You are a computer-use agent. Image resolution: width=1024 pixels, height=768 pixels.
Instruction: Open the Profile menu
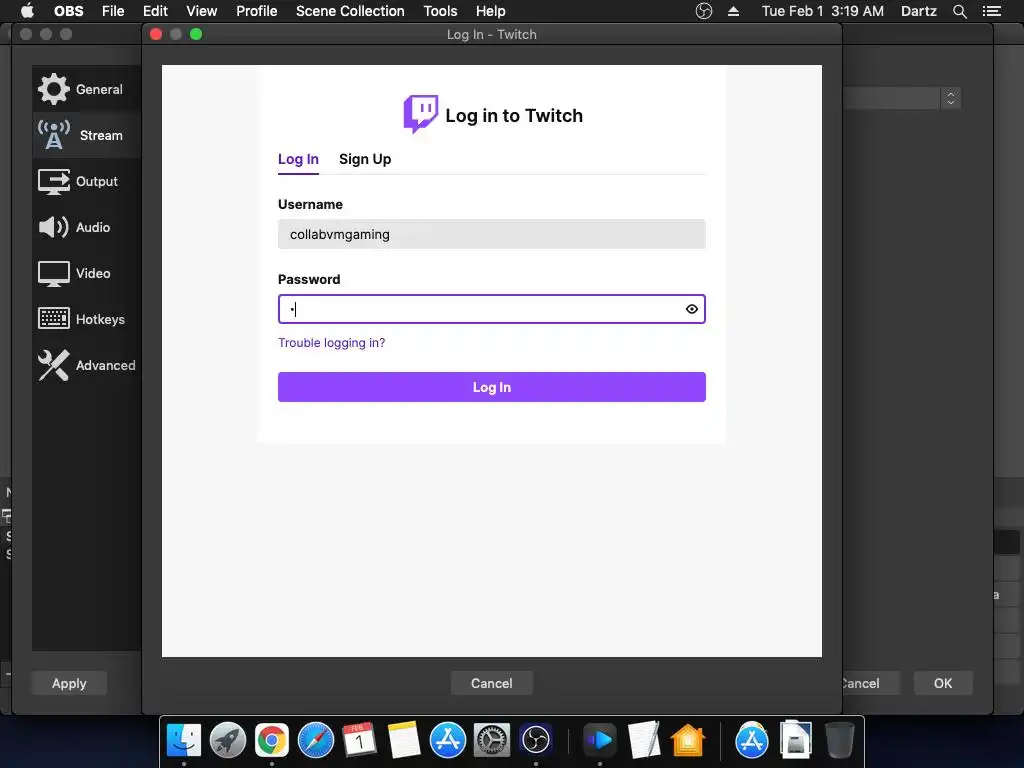[257, 11]
